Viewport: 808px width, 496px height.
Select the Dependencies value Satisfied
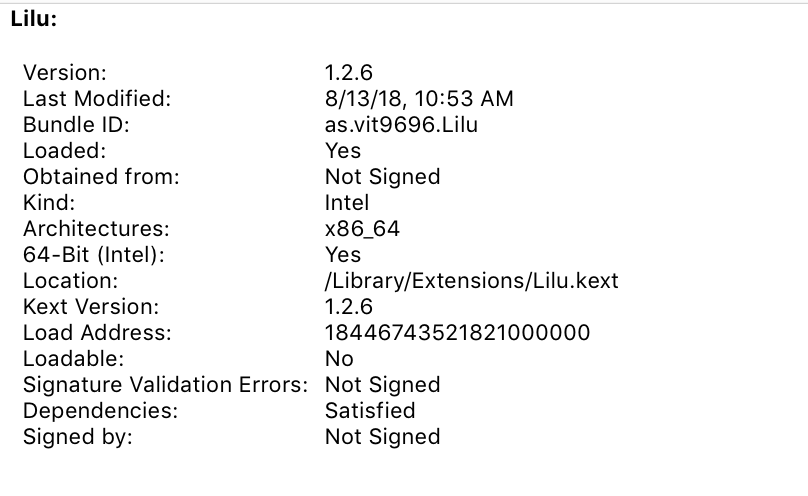(x=370, y=411)
